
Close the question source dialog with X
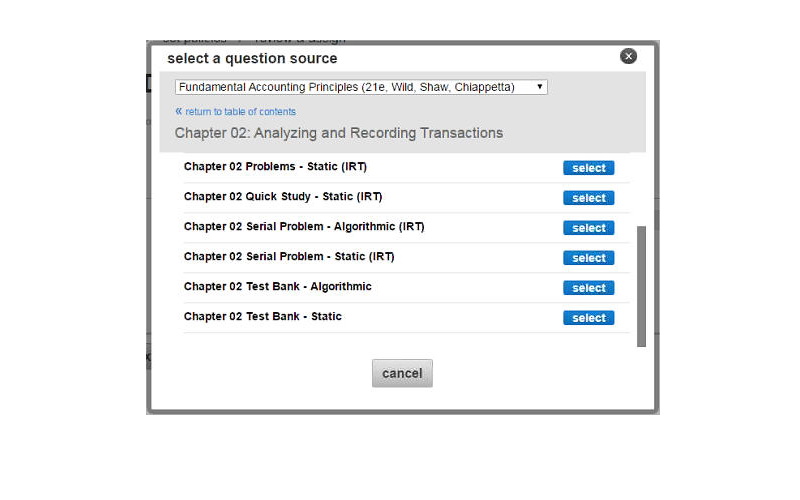click(628, 56)
